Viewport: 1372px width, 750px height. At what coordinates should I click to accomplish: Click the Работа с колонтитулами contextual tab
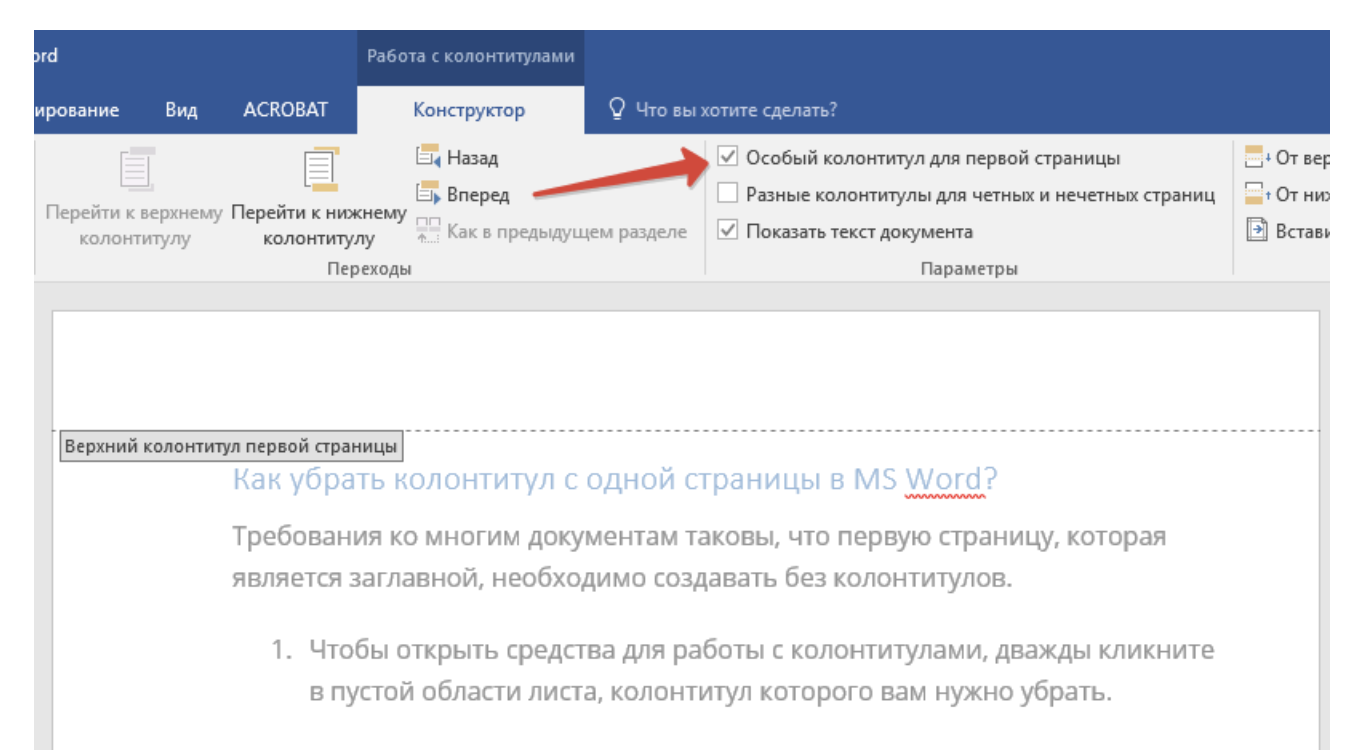point(471,56)
